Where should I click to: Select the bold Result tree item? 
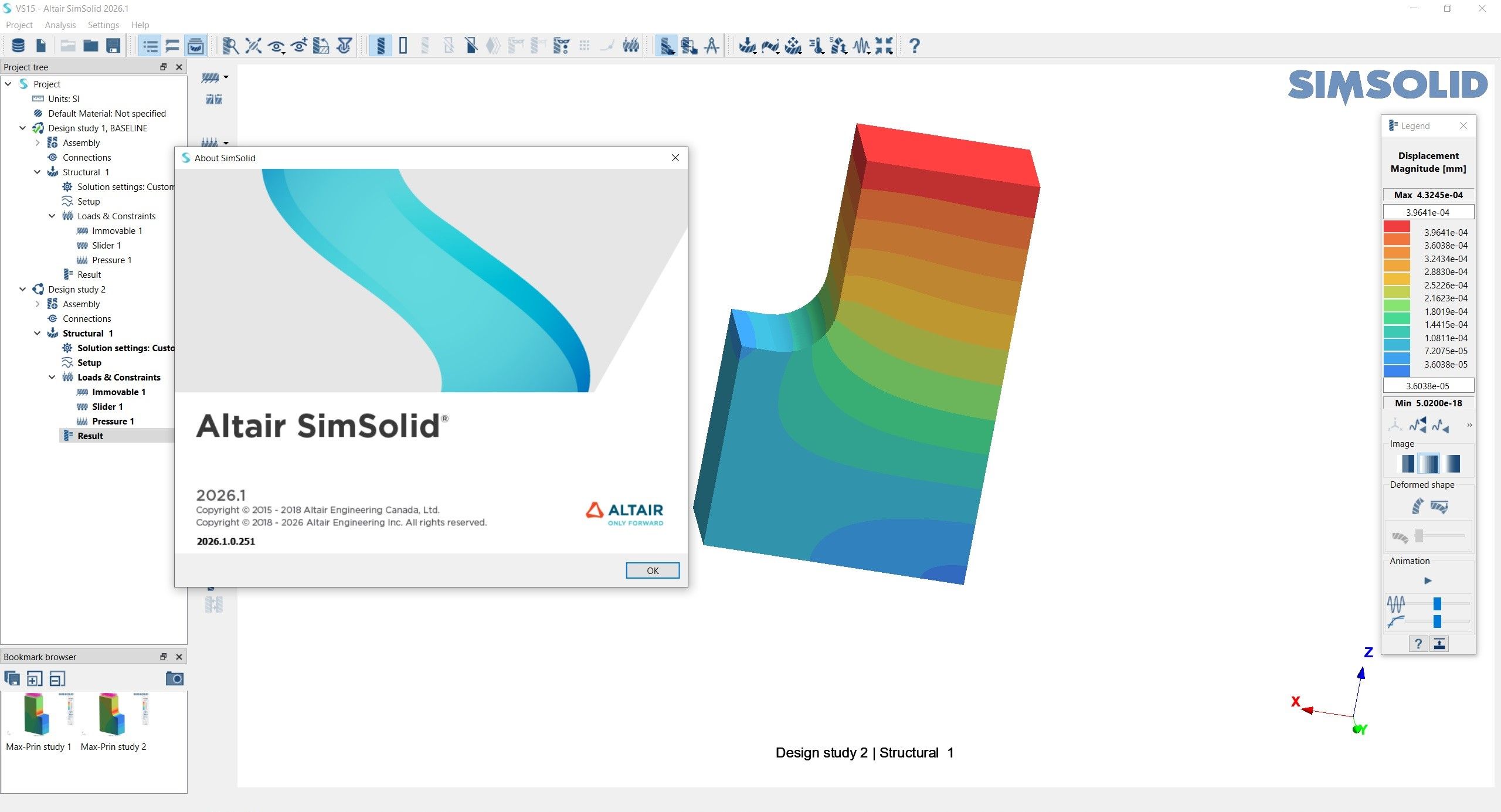(x=90, y=436)
